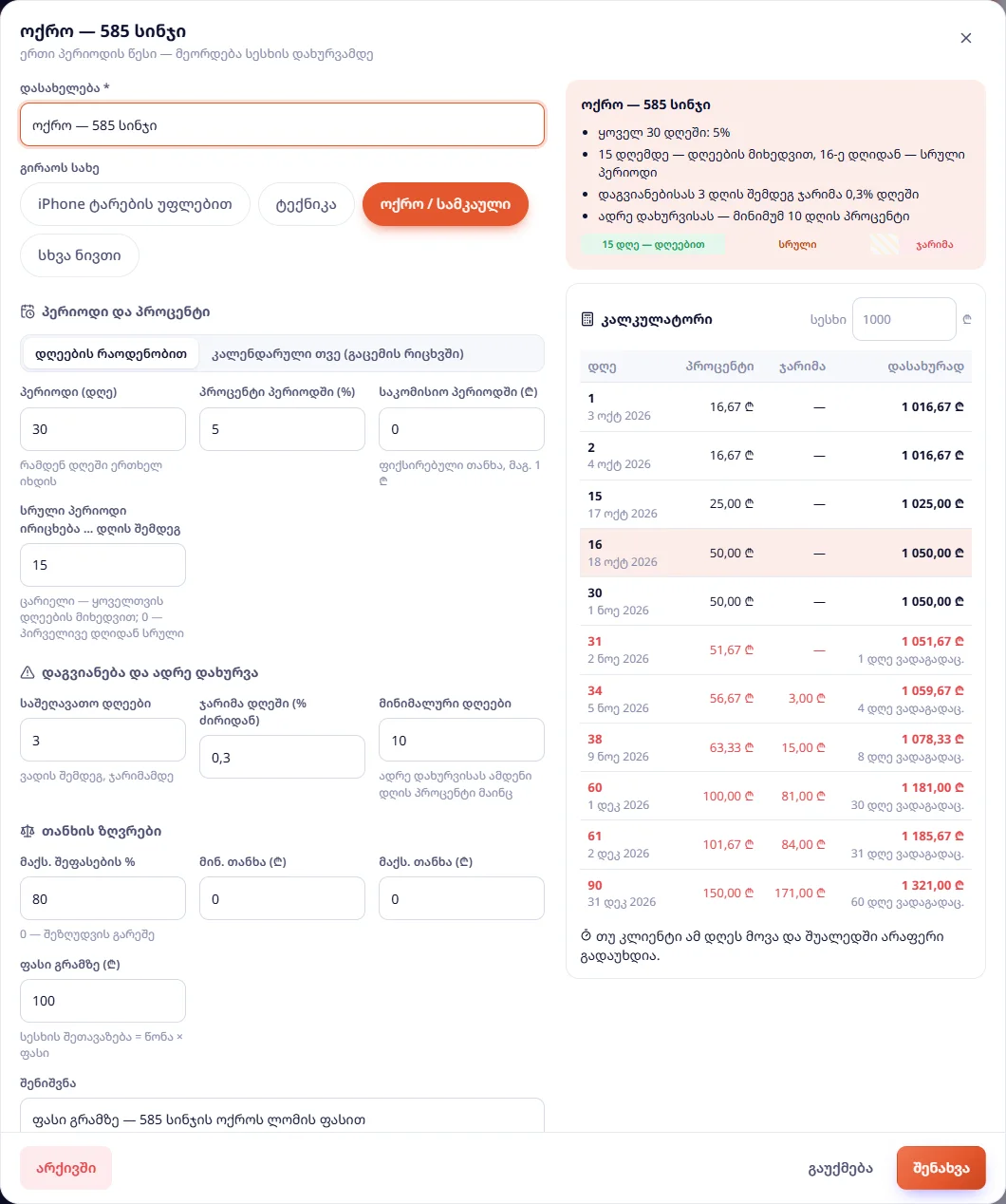Click the სესხი amount field in calculator

tap(904, 319)
